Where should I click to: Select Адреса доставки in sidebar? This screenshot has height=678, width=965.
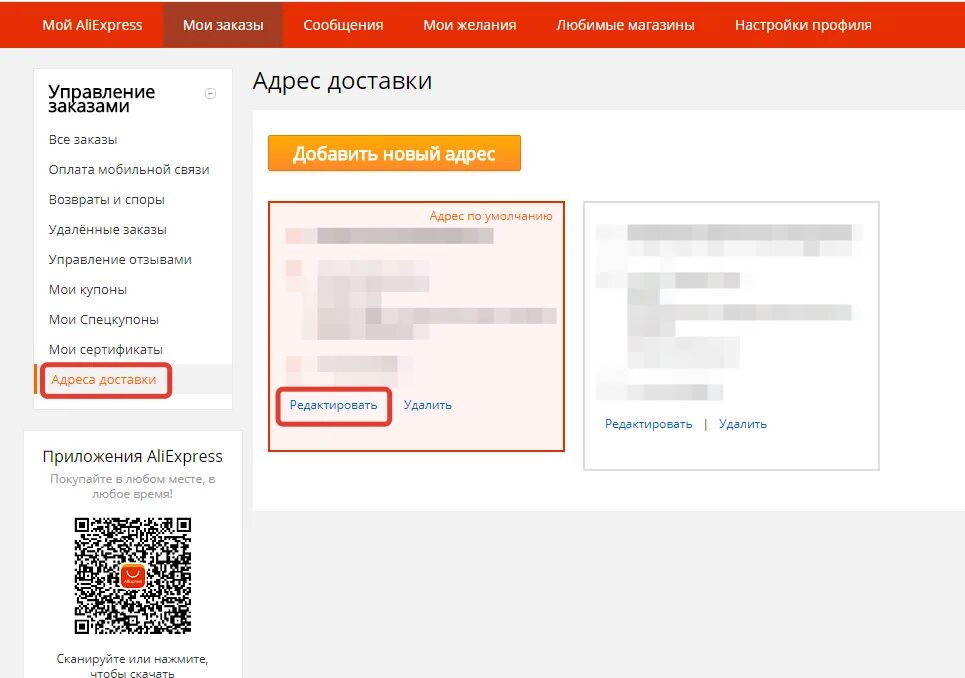(105, 380)
